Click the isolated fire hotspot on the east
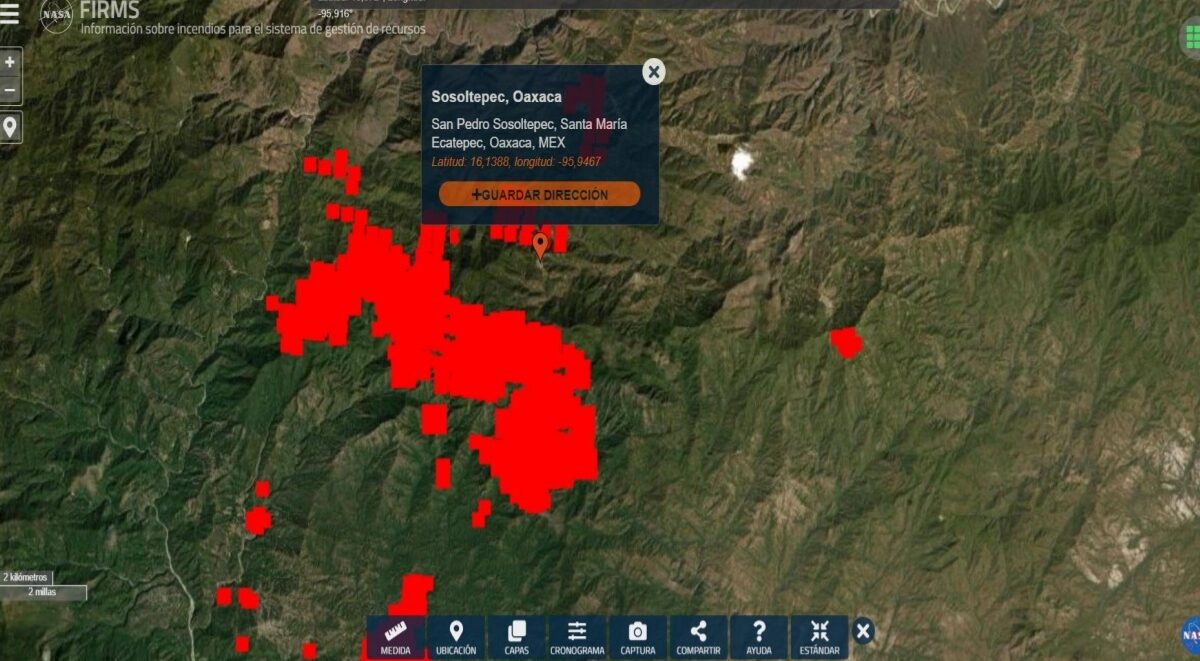1200x661 pixels. pyautogui.click(x=846, y=342)
